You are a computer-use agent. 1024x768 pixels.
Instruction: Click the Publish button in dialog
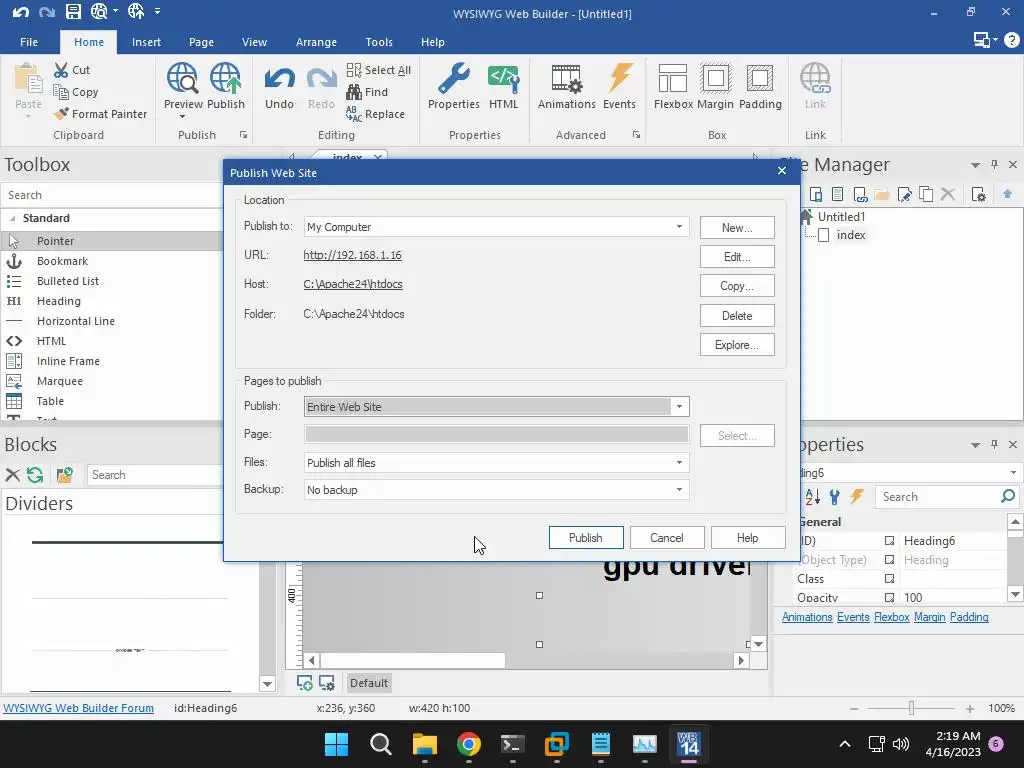586,537
